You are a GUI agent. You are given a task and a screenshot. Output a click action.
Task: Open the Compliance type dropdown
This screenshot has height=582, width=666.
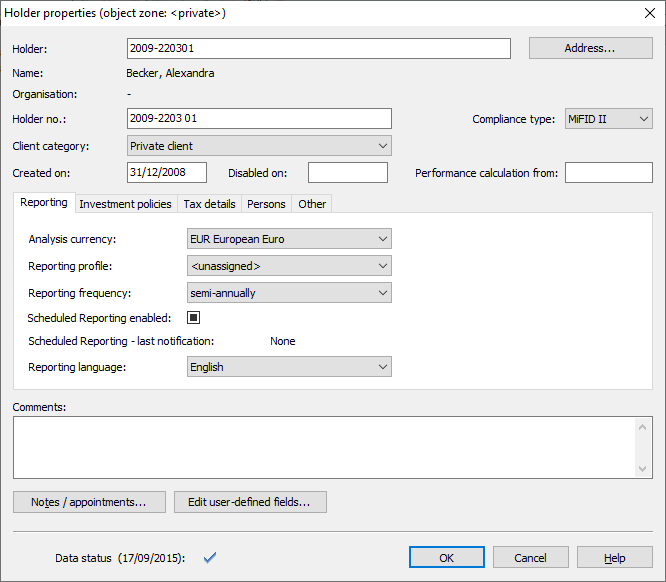(608, 119)
